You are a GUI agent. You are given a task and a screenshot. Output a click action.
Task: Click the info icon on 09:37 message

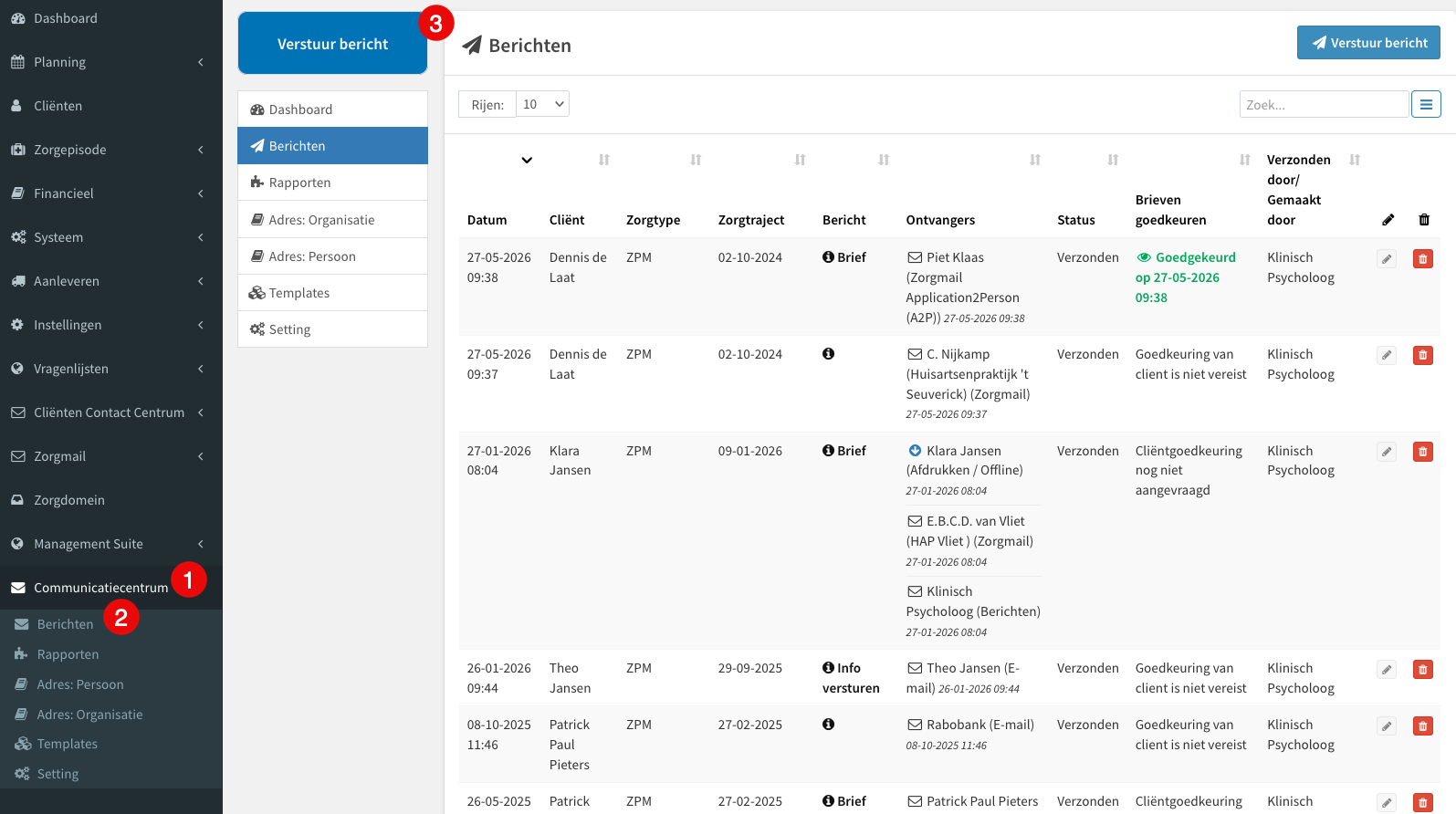pos(828,354)
